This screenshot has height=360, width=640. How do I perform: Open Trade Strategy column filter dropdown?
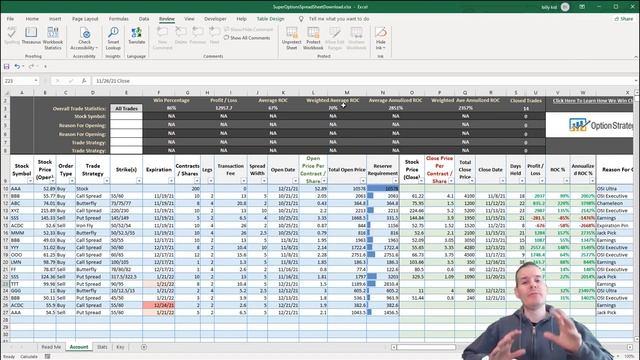[107, 180]
